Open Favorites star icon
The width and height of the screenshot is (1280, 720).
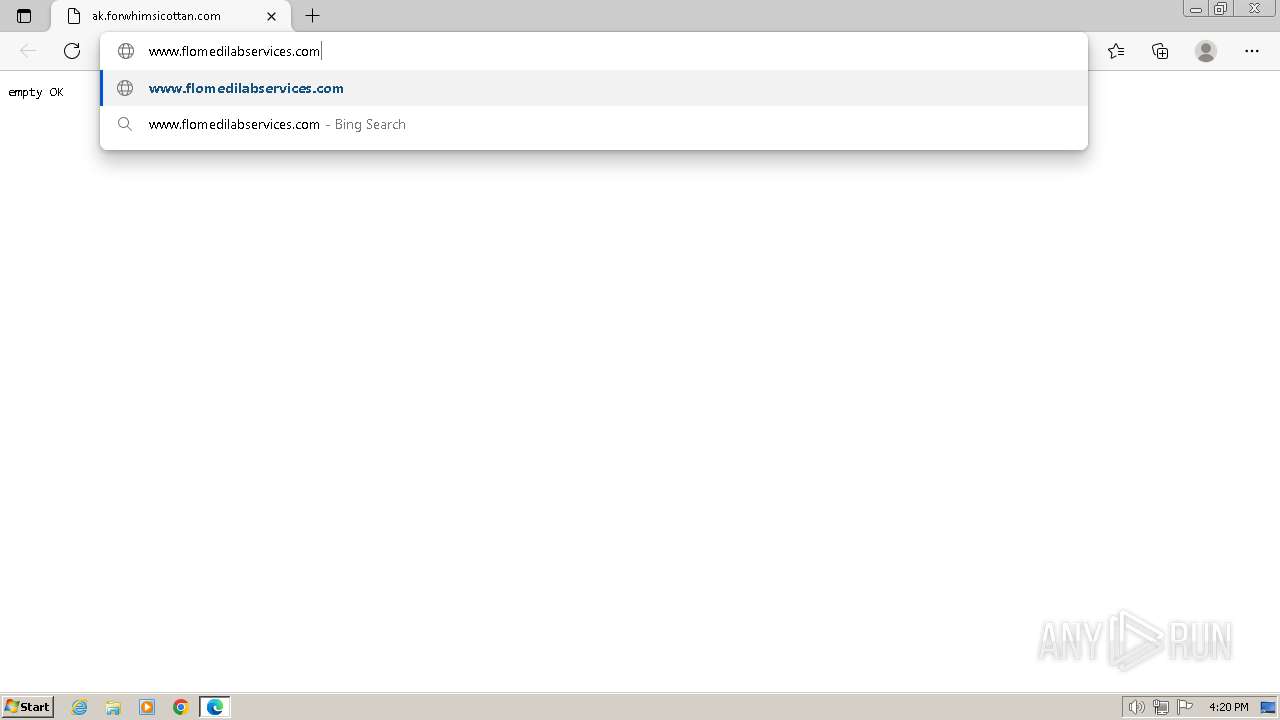point(1116,51)
